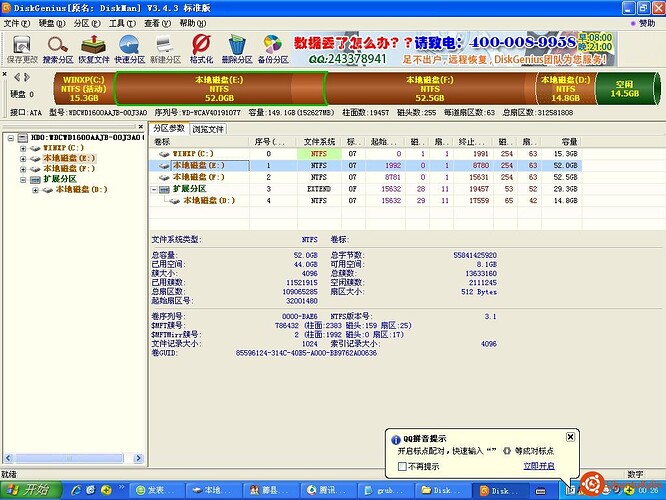Open the 工具(T) menu
This screenshot has height=500, width=666.
point(122,22)
